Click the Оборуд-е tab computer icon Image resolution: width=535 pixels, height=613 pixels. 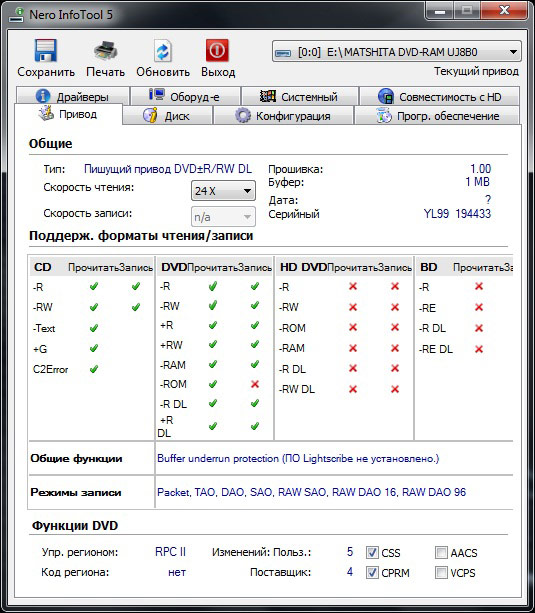[156, 95]
